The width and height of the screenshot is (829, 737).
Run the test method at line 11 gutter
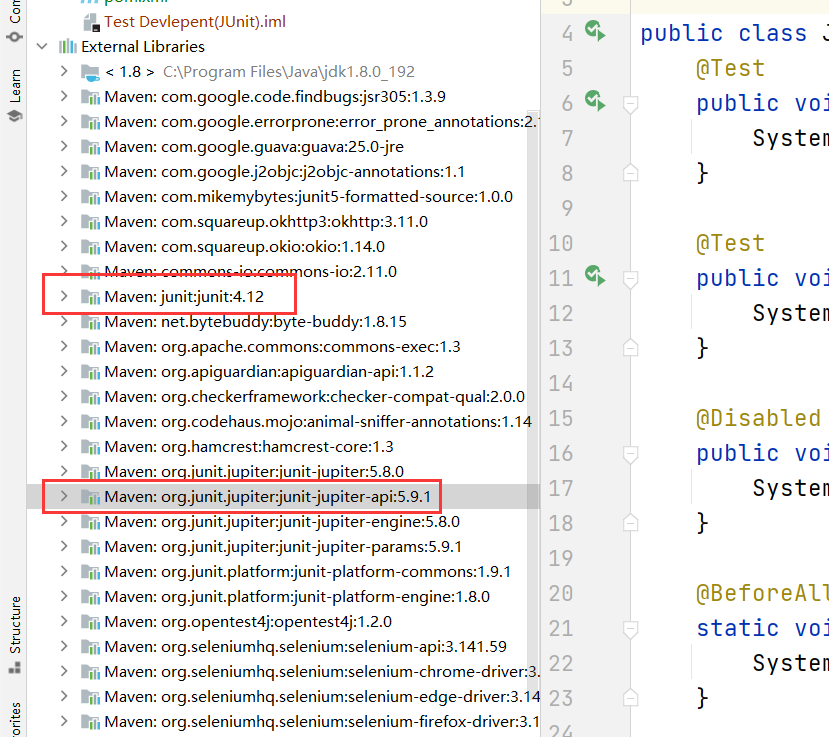(x=595, y=276)
